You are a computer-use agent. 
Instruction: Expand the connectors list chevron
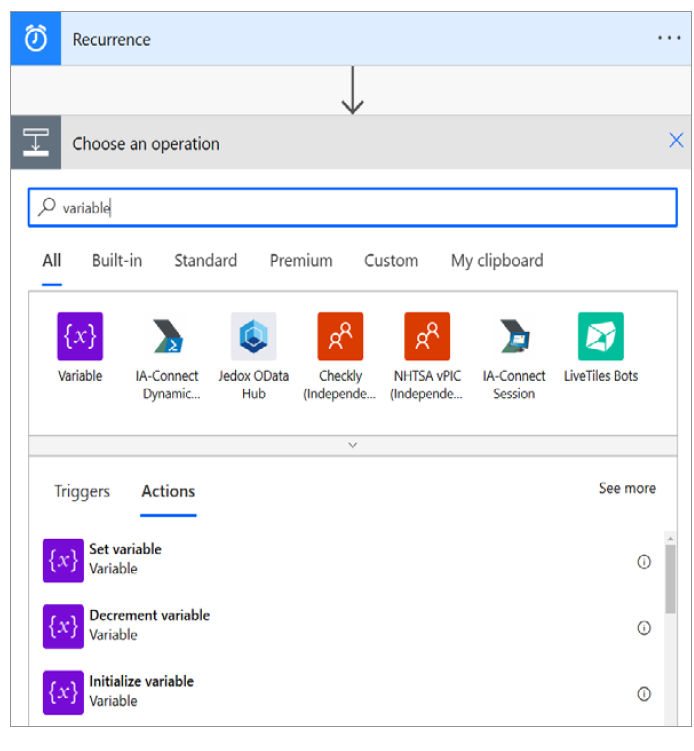(352, 445)
